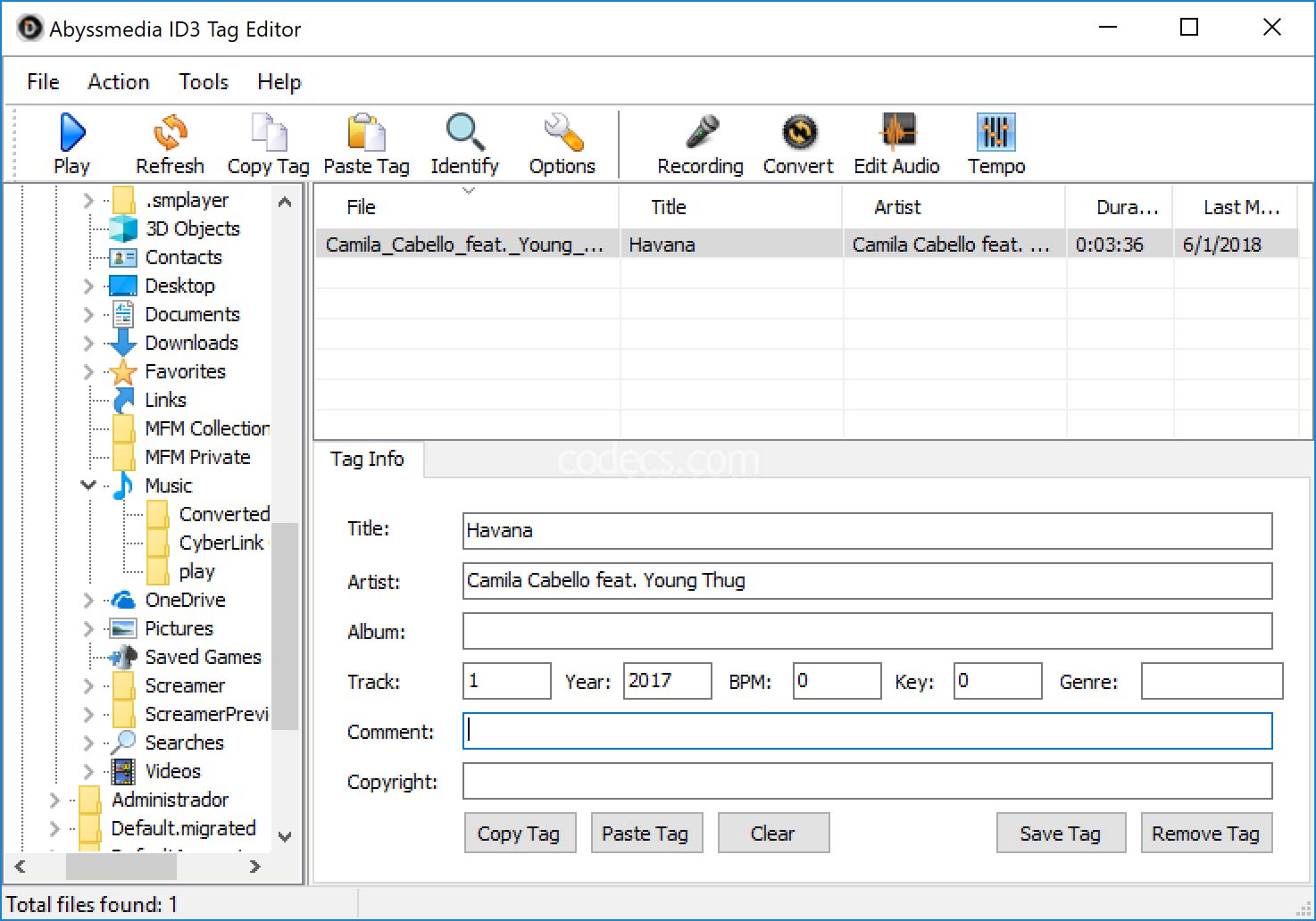Identify the track with the magnifier icon
Viewport: 1316px width, 921px height.
[464, 145]
